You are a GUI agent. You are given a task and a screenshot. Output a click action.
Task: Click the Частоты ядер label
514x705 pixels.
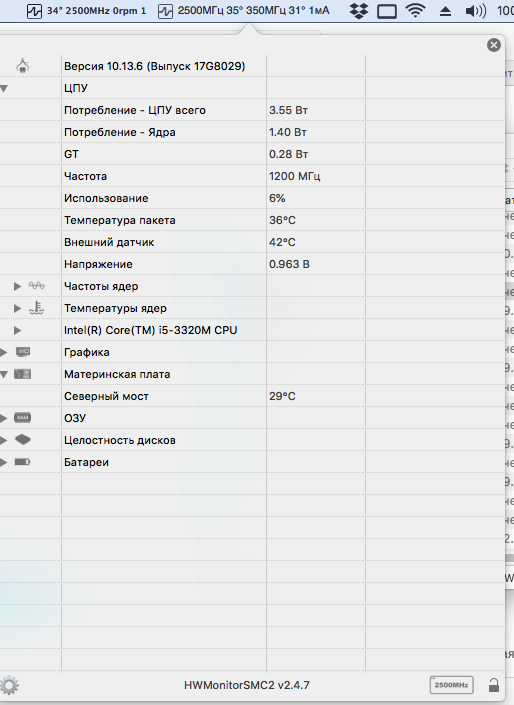(101, 286)
